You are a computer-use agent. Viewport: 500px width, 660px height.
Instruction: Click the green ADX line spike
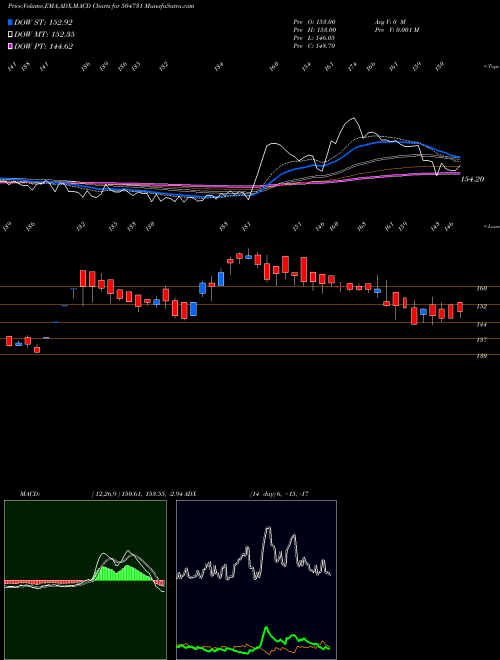pyautogui.click(x=266, y=628)
